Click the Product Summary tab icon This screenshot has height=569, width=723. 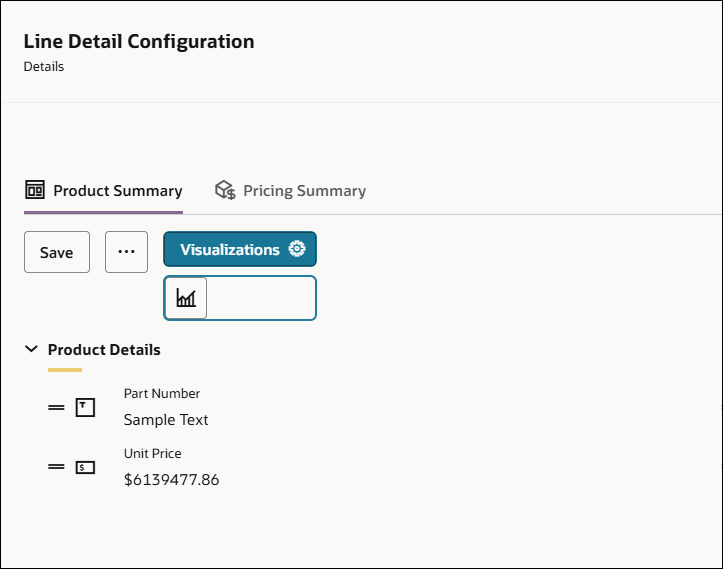[35, 190]
